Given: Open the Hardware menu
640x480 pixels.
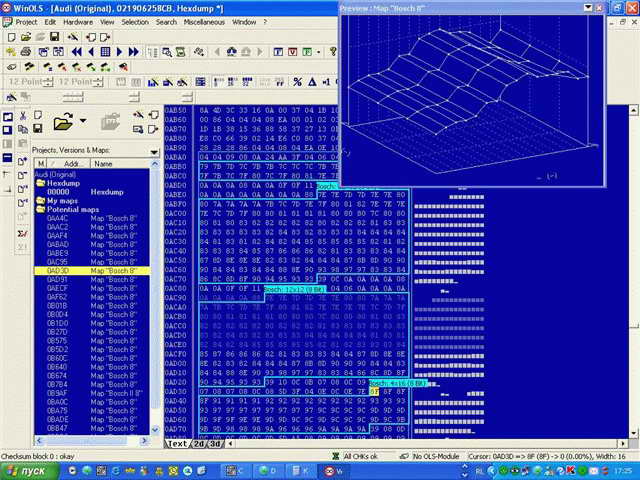Looking at the screenshot, I should pos(78,21).
